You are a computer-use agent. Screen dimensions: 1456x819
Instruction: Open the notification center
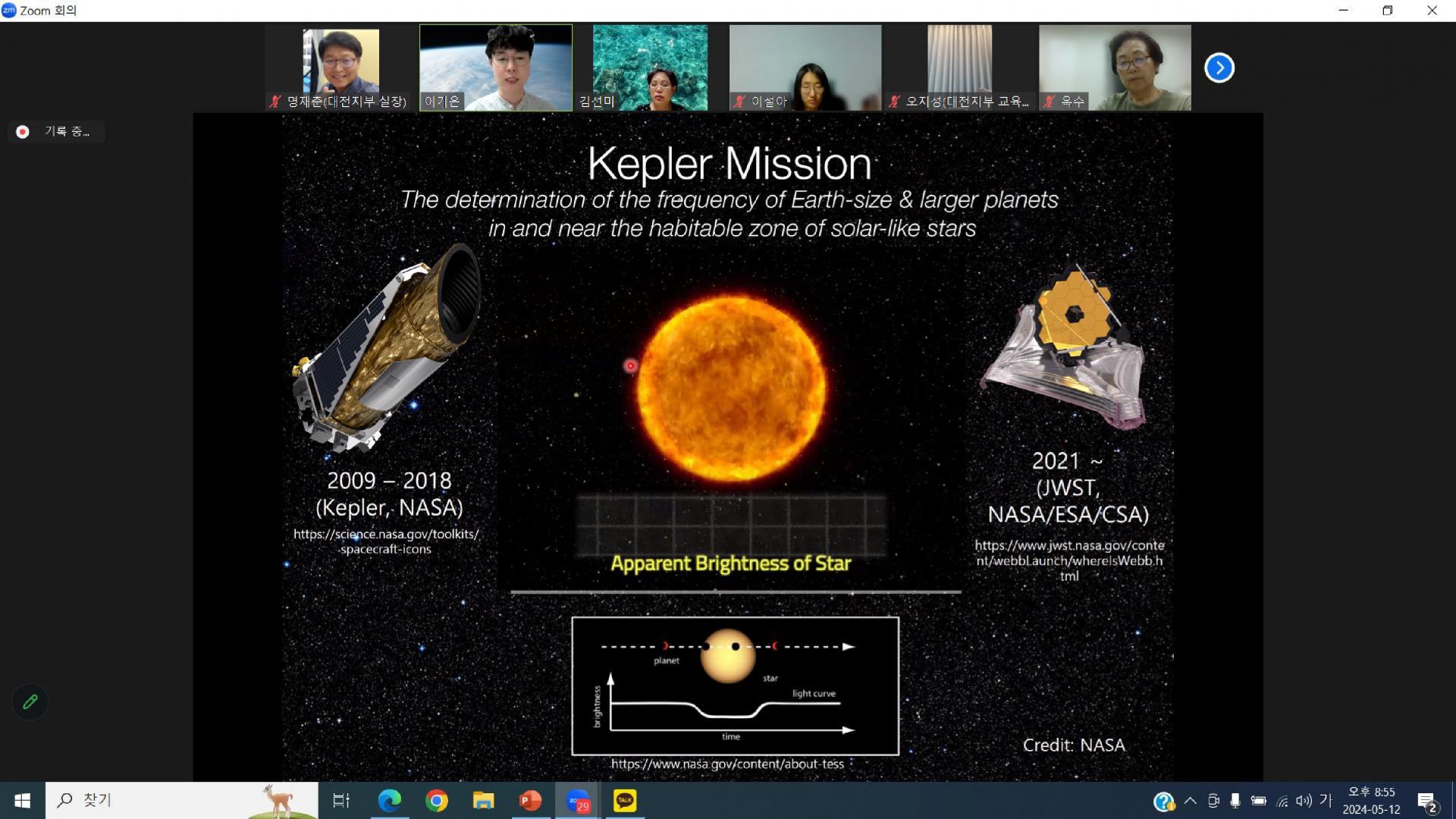tap(1427, 801)
